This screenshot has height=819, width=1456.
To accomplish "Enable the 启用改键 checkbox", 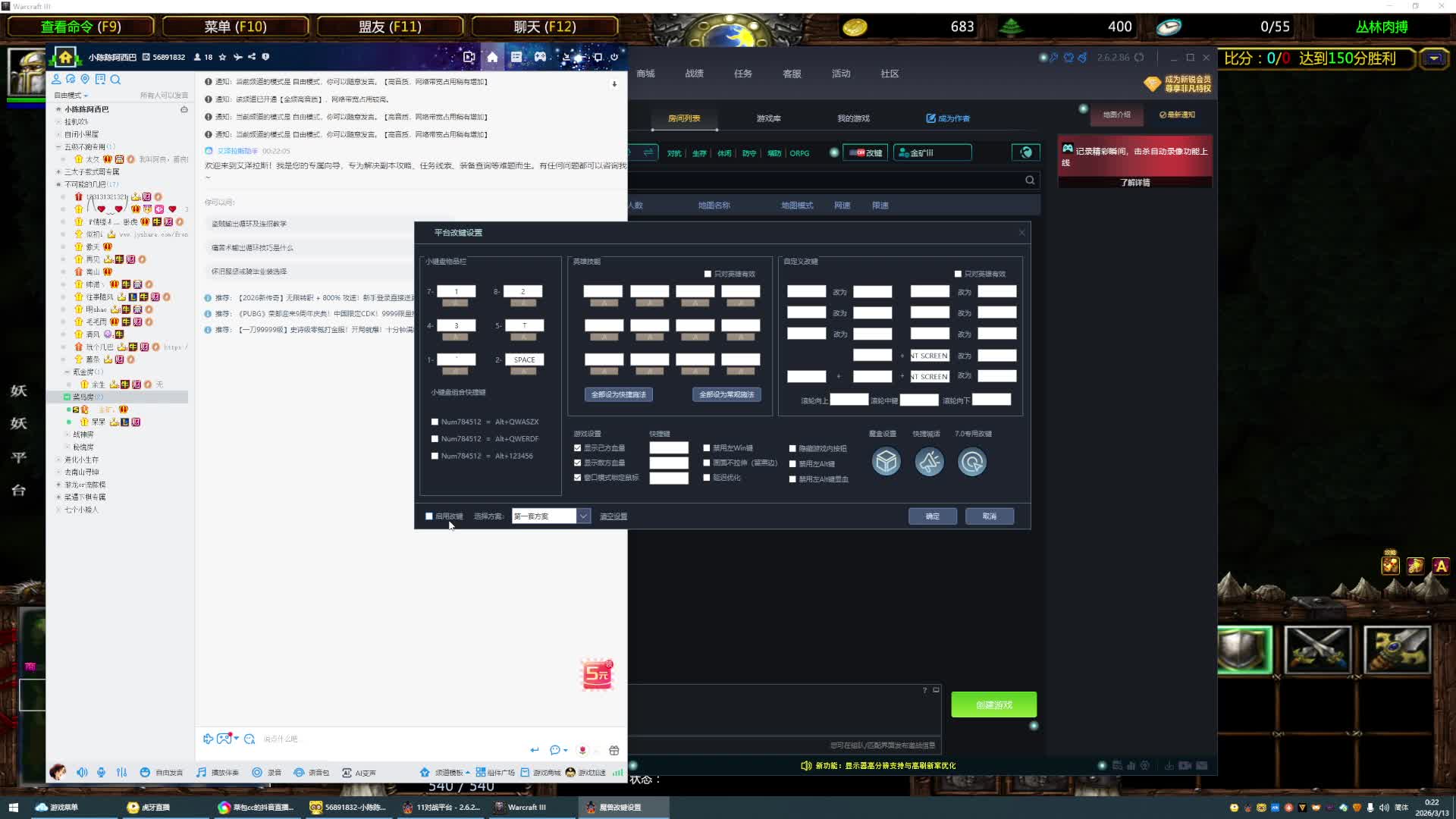I will [429, 516].
